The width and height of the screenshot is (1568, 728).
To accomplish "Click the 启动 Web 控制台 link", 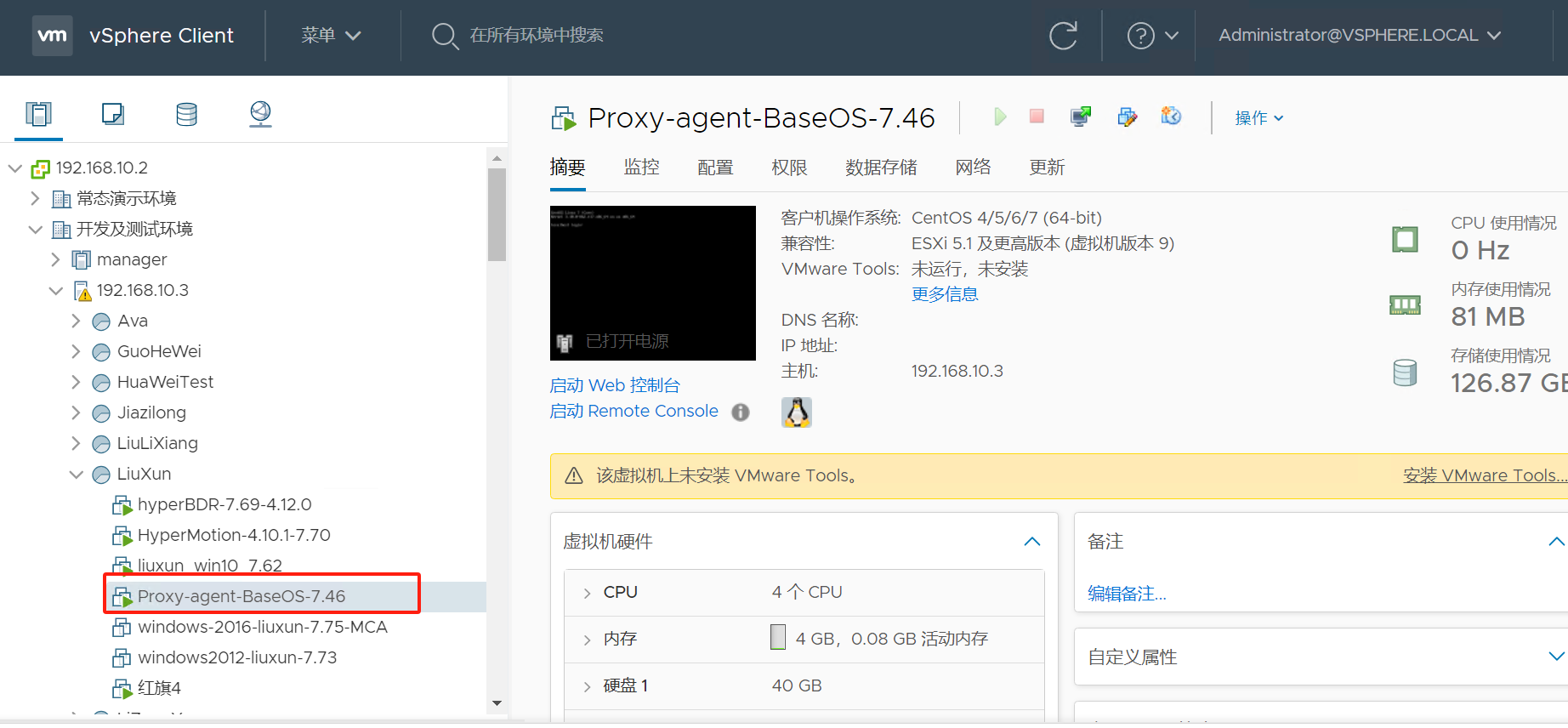I will pyautogui.click(x=615, y=385).
